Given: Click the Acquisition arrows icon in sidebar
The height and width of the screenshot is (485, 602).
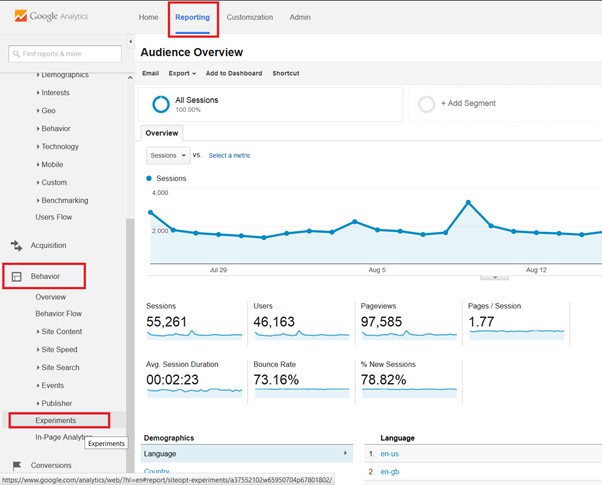Looking at the screenshot, I should pos(16,245).
